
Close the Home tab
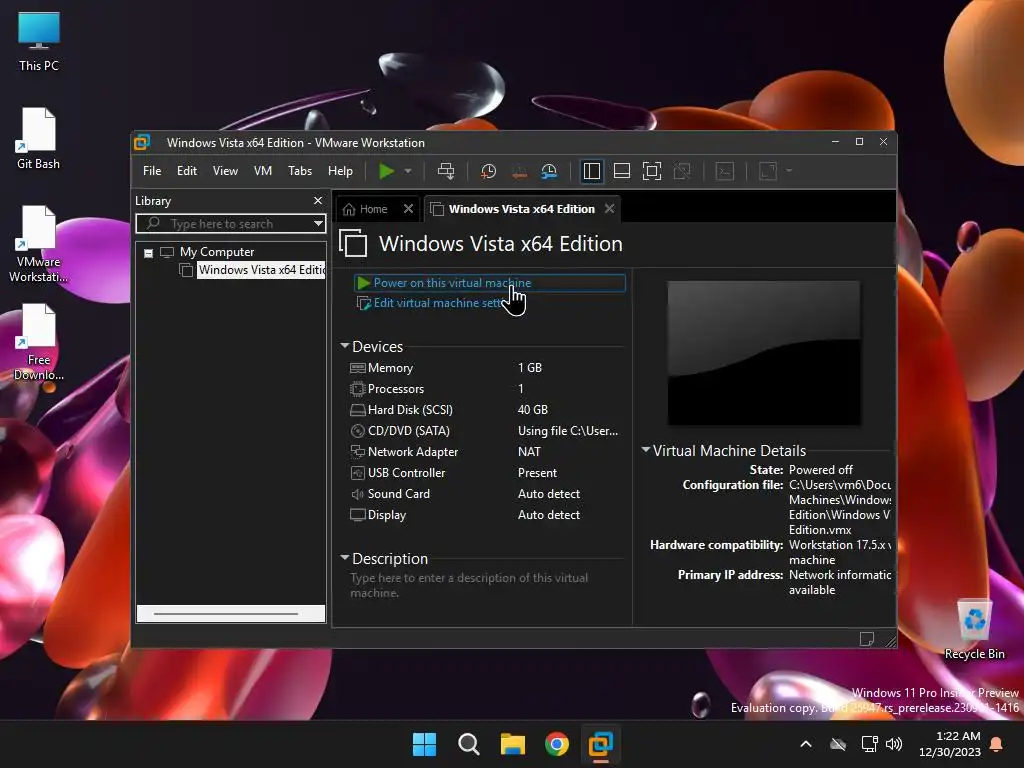(x=408, y=209)
